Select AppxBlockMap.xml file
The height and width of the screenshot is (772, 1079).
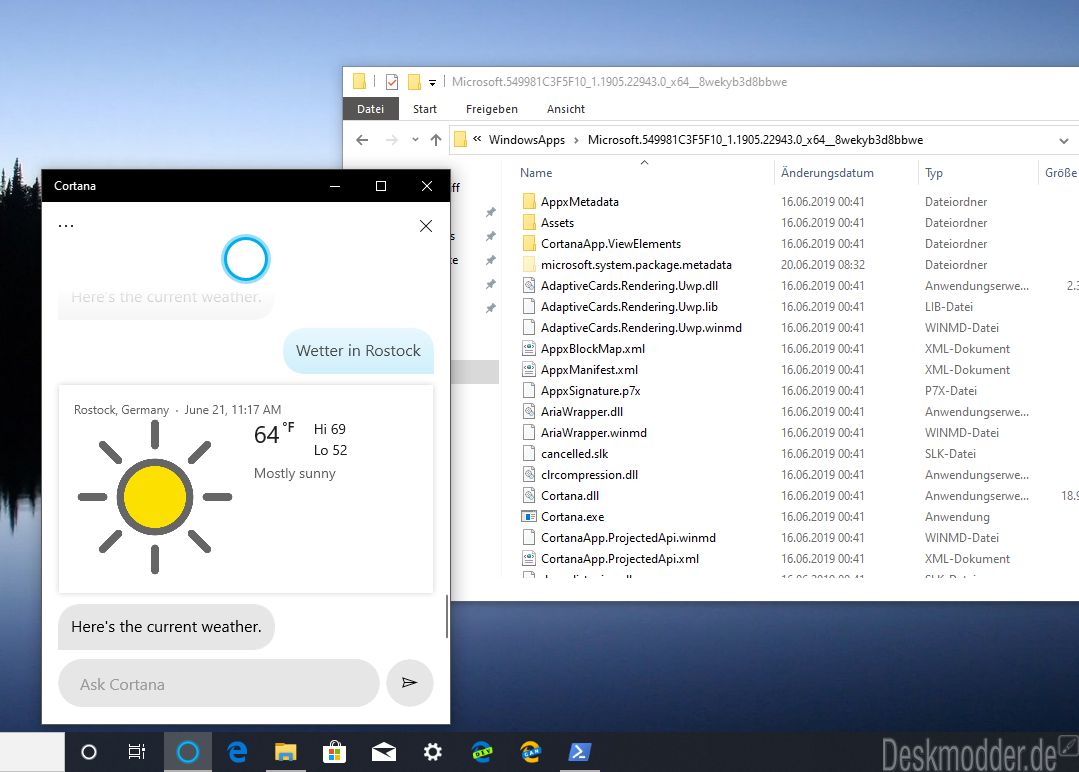[593, 349]
